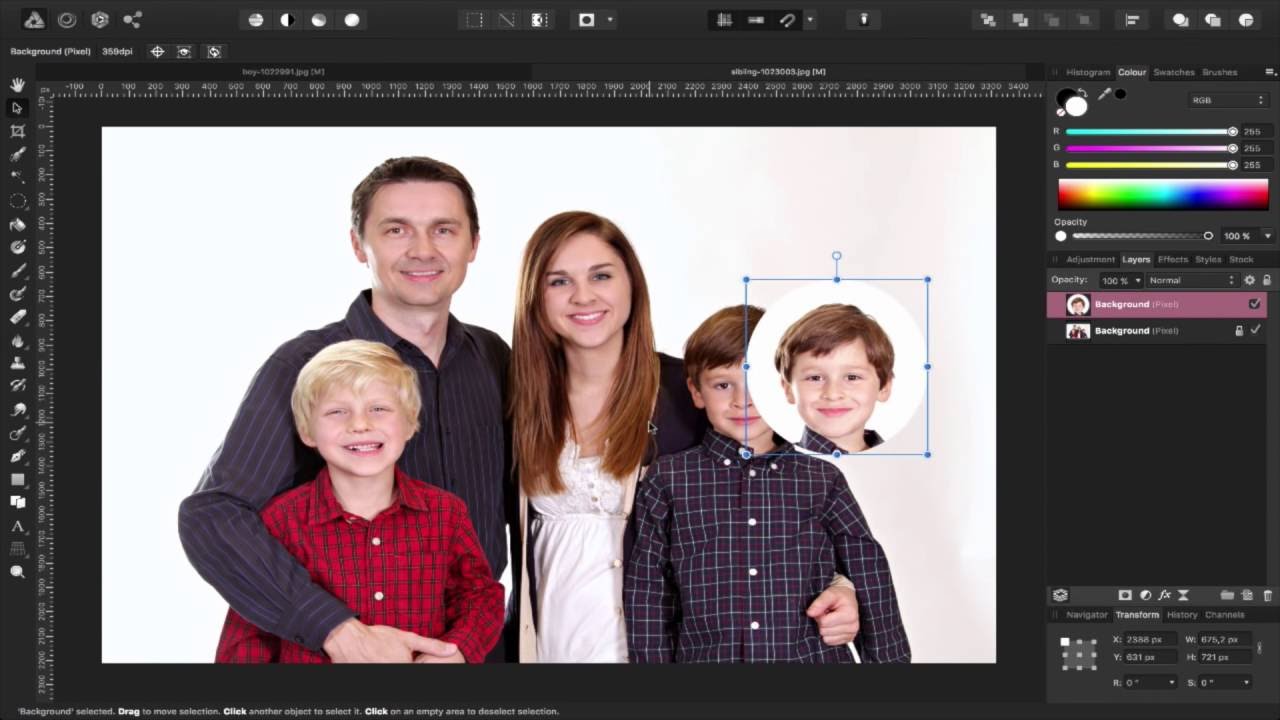
Task: Open the Layer Effects fx button
Action: tap(1164, 595)
